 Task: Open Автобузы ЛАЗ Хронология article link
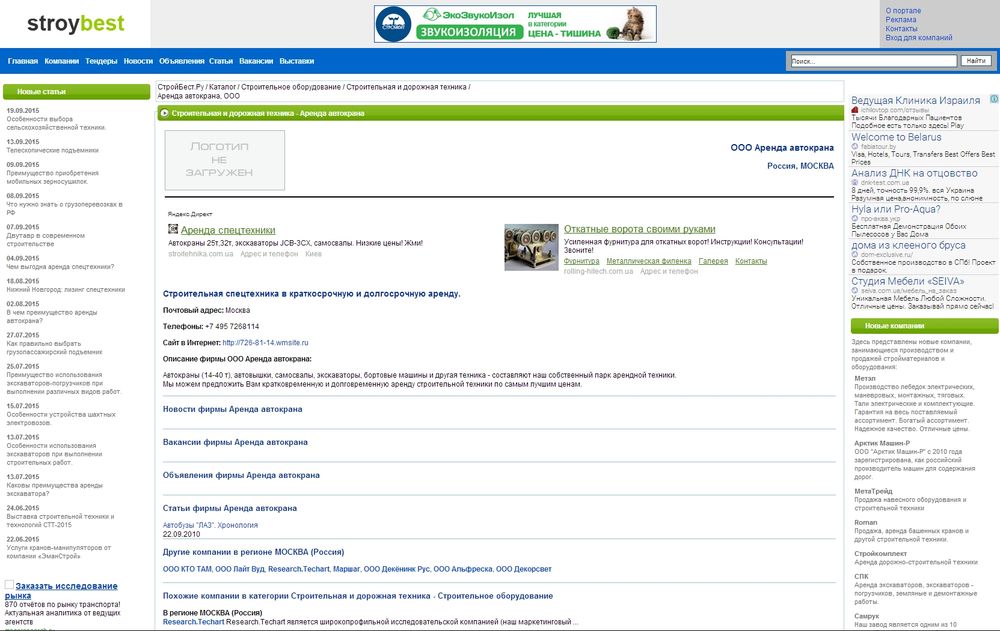coord(210,525)
